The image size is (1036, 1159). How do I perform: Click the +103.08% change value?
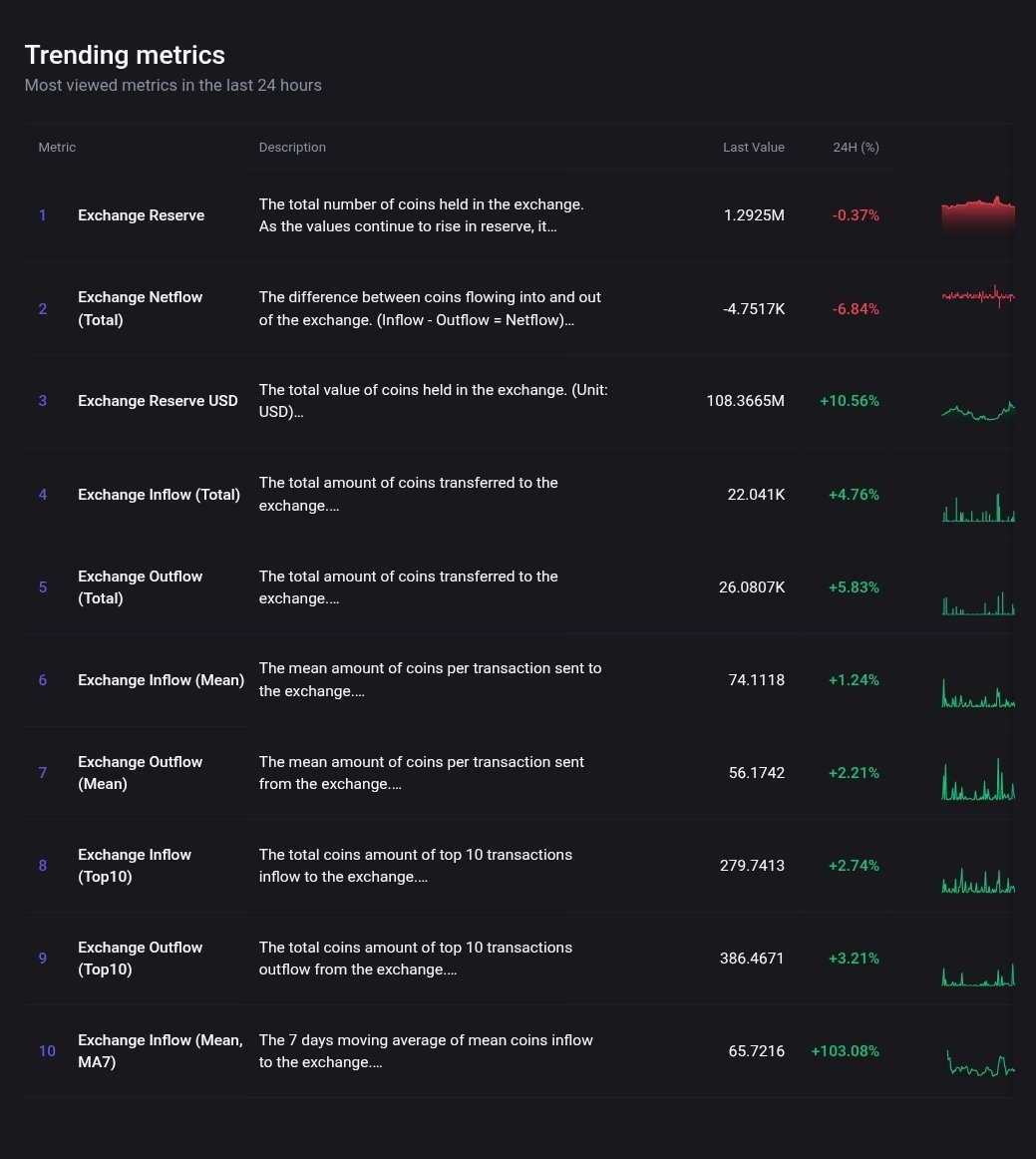click(845, 1051)
